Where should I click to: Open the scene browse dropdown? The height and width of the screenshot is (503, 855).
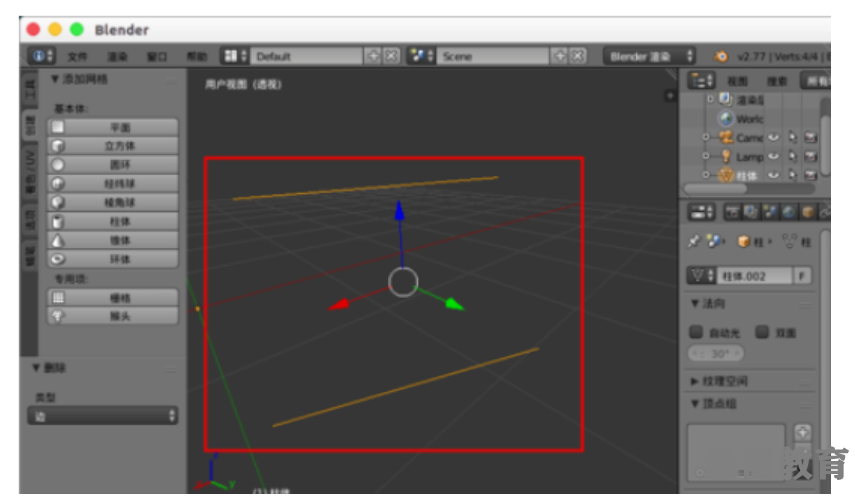click(x=422, y=56)
